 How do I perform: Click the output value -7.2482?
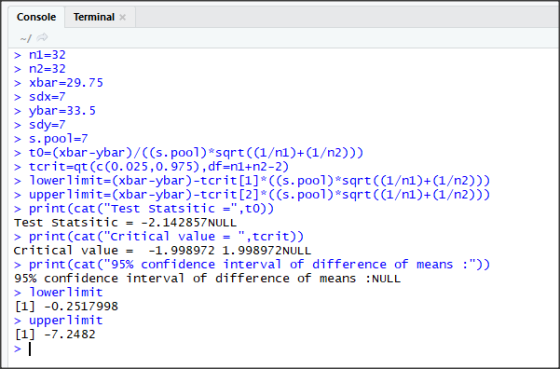(70, 334)
